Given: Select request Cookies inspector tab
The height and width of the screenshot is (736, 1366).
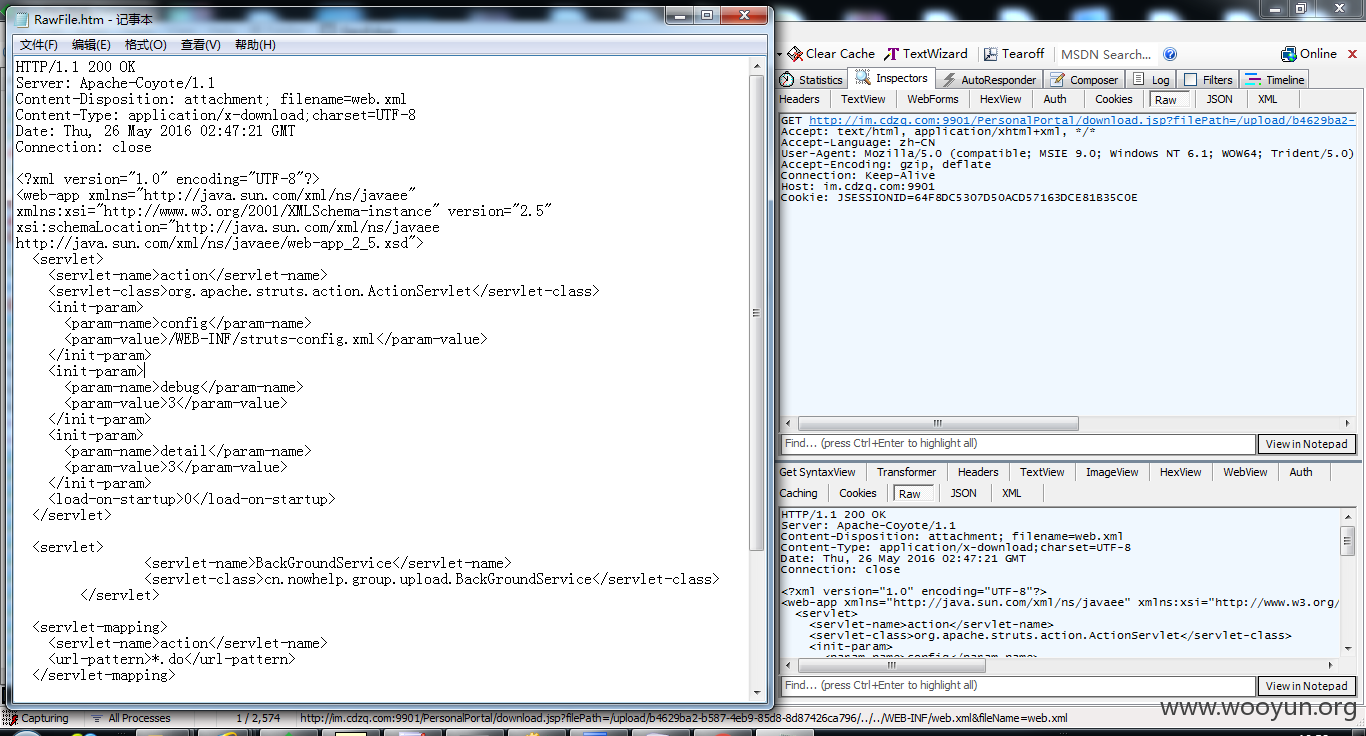Looking at the screenshot, I should click(x=1113, y=99).
